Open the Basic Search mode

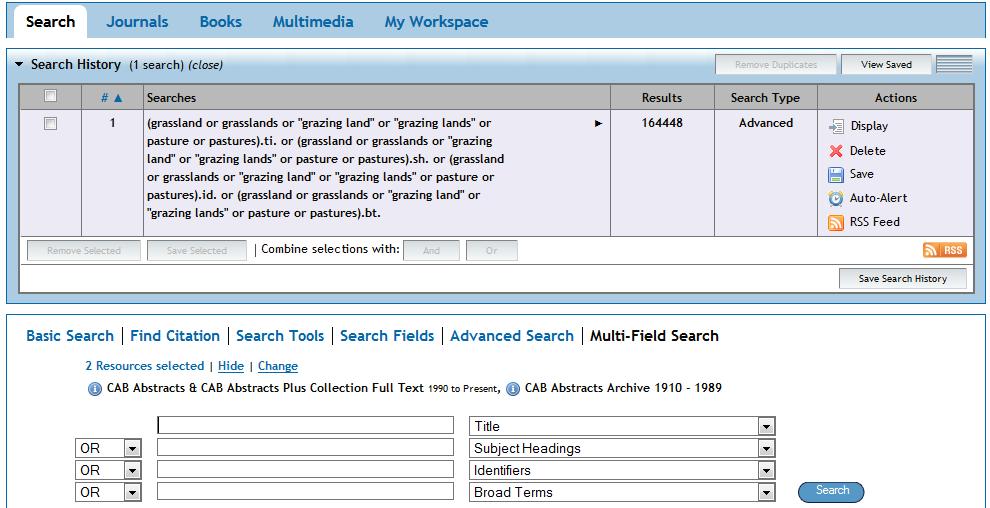coord(70,336)
